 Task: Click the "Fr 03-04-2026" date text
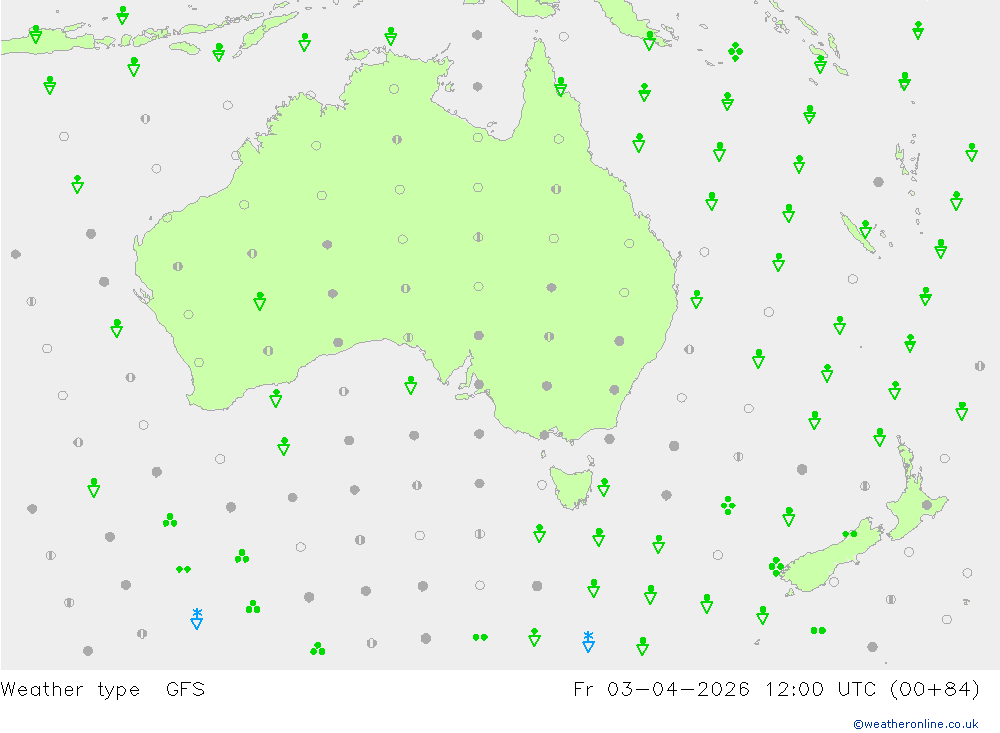click(661, 690)
